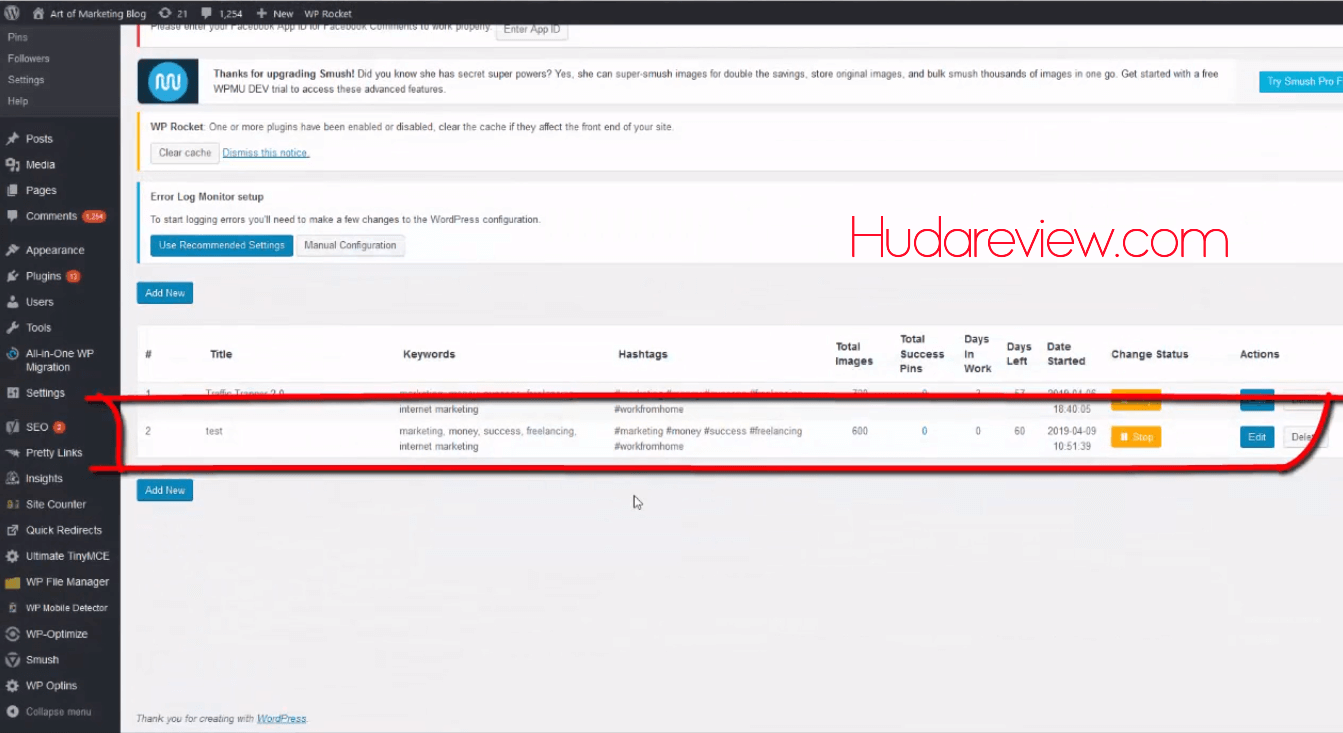Click the WP Mobile Detector icon

pyautogui.click(x=12, y=608)
